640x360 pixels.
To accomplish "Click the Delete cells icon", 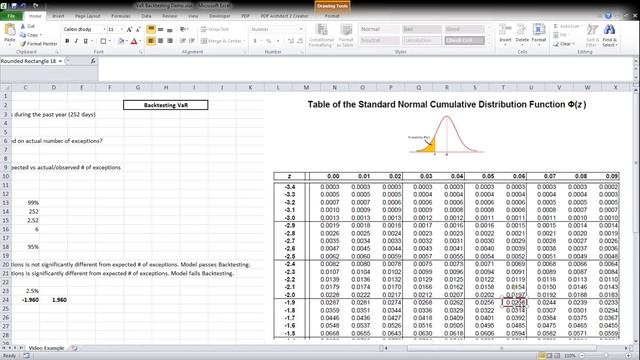I will click(522, 30).
